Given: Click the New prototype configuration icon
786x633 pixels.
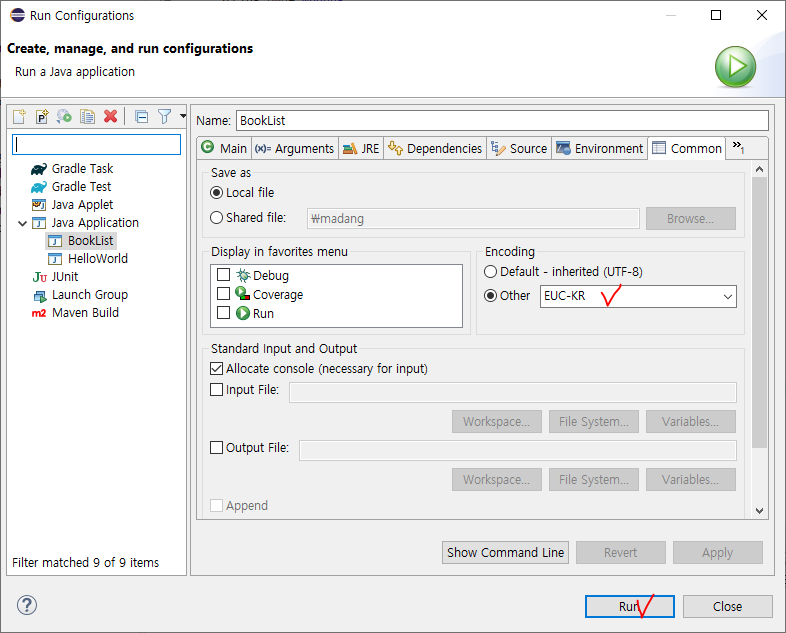Looking at the screenshot, I should coord(42,117).
